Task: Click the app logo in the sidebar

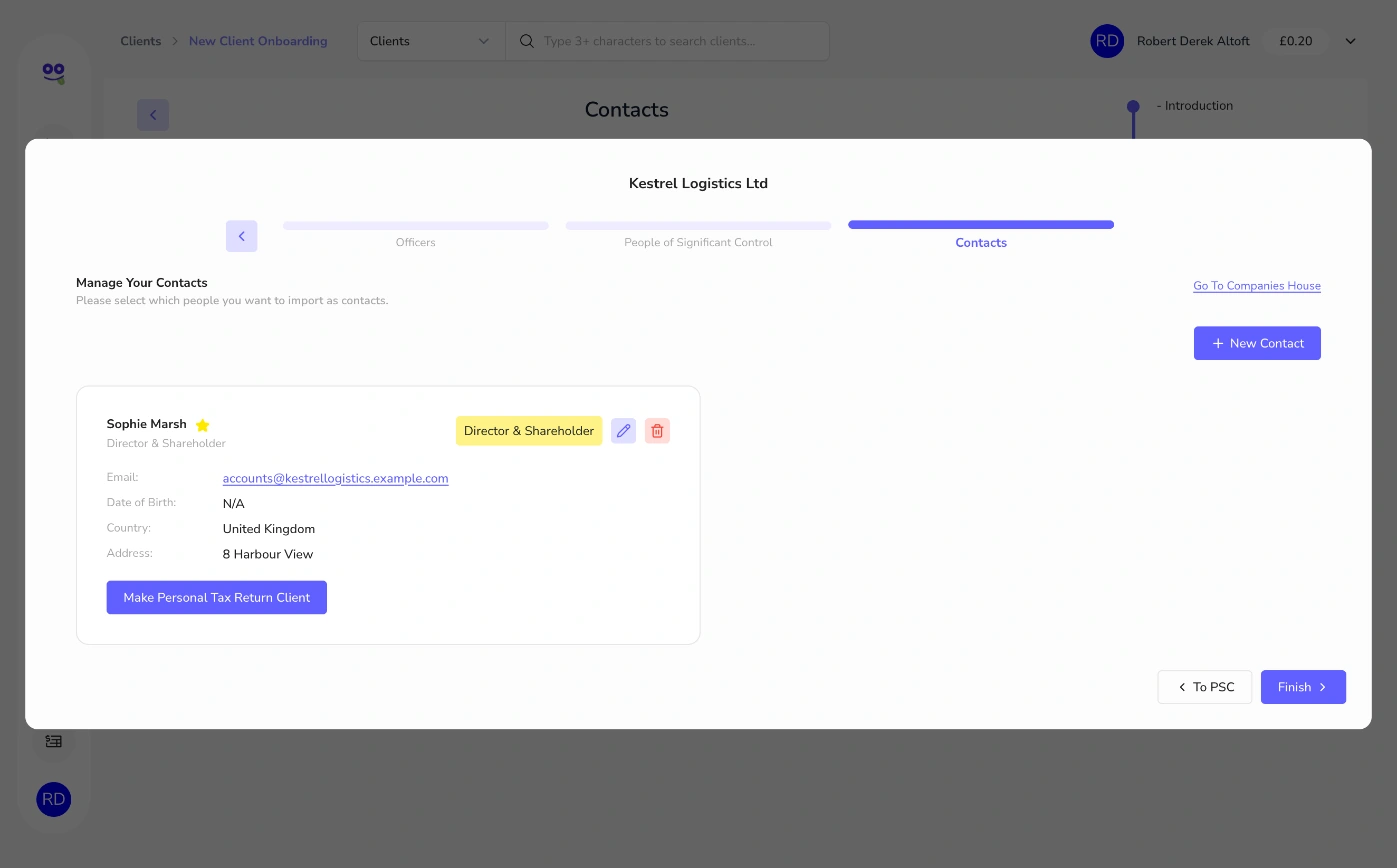Action: [x=53, y=73]
